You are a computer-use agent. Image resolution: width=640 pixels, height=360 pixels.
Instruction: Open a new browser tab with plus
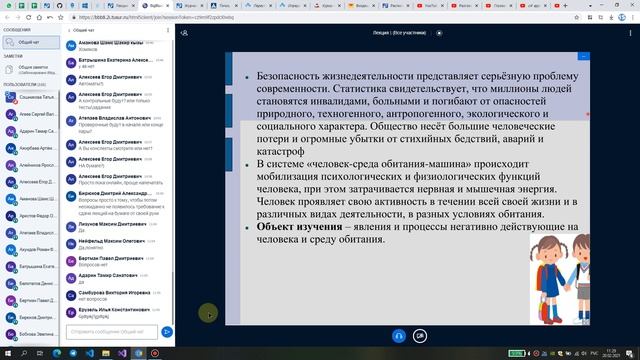click(565, 6)
